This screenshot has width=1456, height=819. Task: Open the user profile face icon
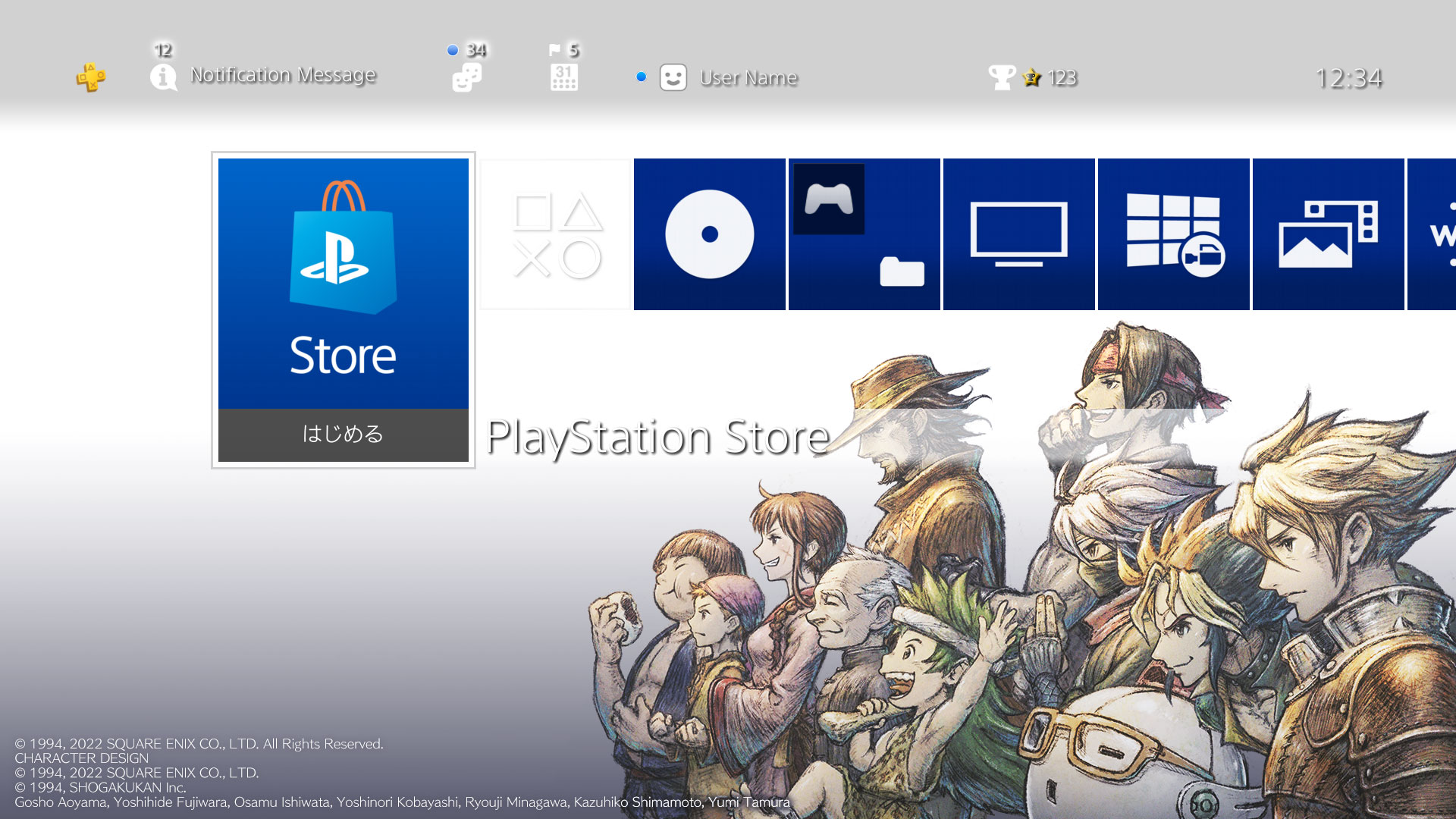pyautogui.click(x=673, y=77)
